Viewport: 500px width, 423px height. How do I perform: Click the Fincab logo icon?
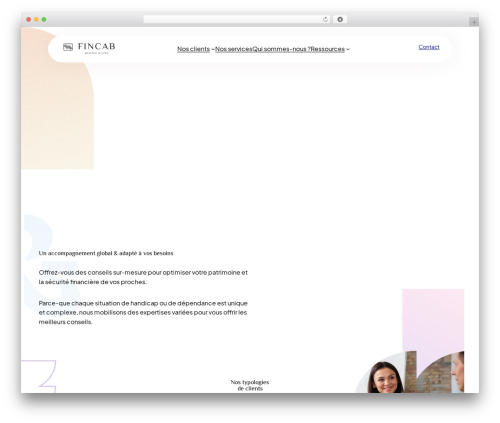tap(68, 47)
